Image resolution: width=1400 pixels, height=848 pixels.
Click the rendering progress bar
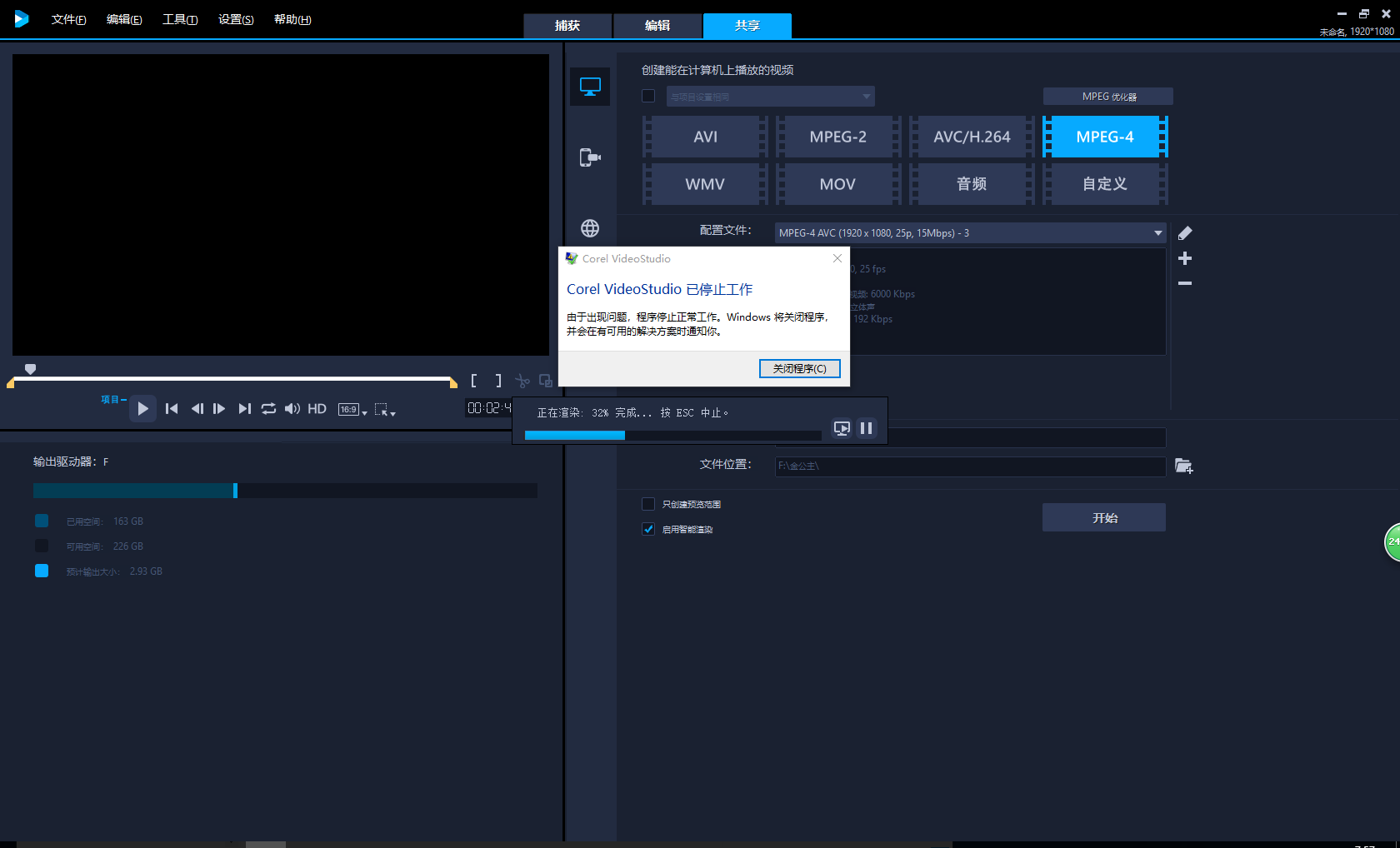(x=673, y=435)
